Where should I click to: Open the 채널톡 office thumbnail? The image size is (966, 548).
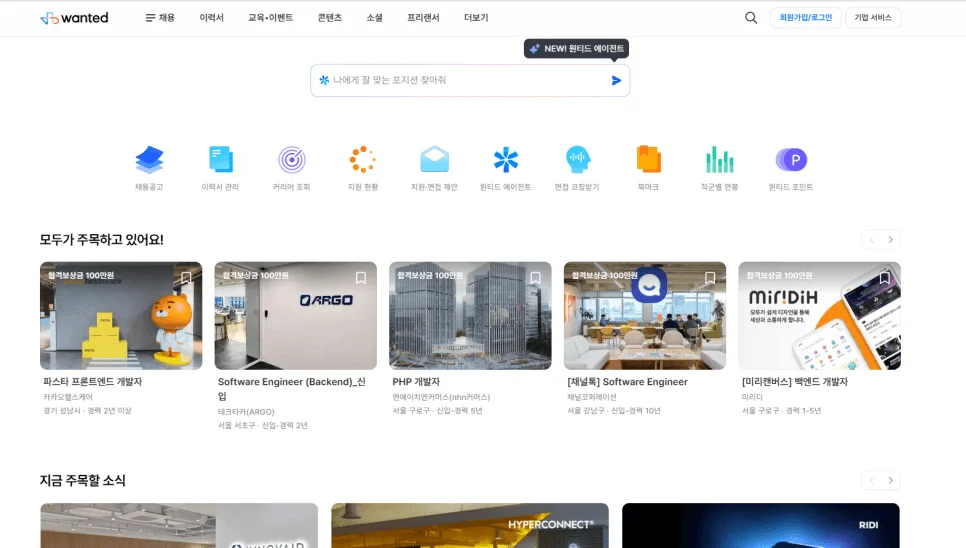645,316
